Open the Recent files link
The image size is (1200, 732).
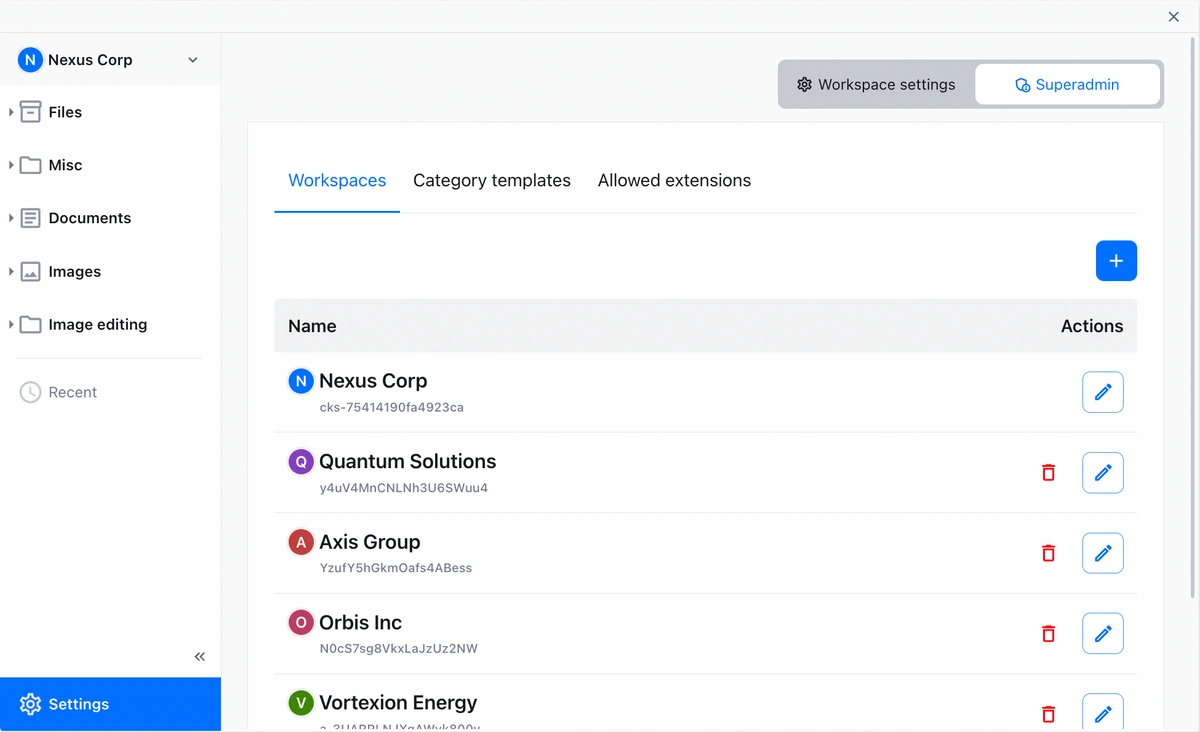click(72, 392)
